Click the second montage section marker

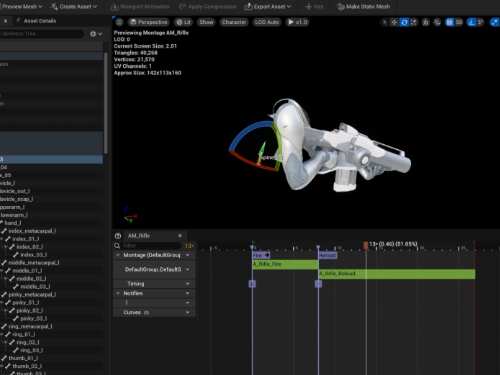click(x=328, y=255)
